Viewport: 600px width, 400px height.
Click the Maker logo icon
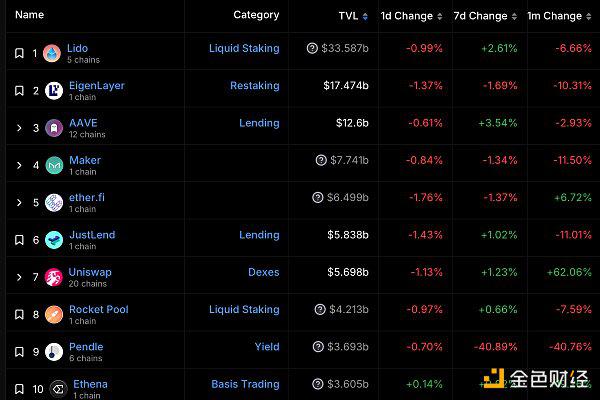[54, 165]
